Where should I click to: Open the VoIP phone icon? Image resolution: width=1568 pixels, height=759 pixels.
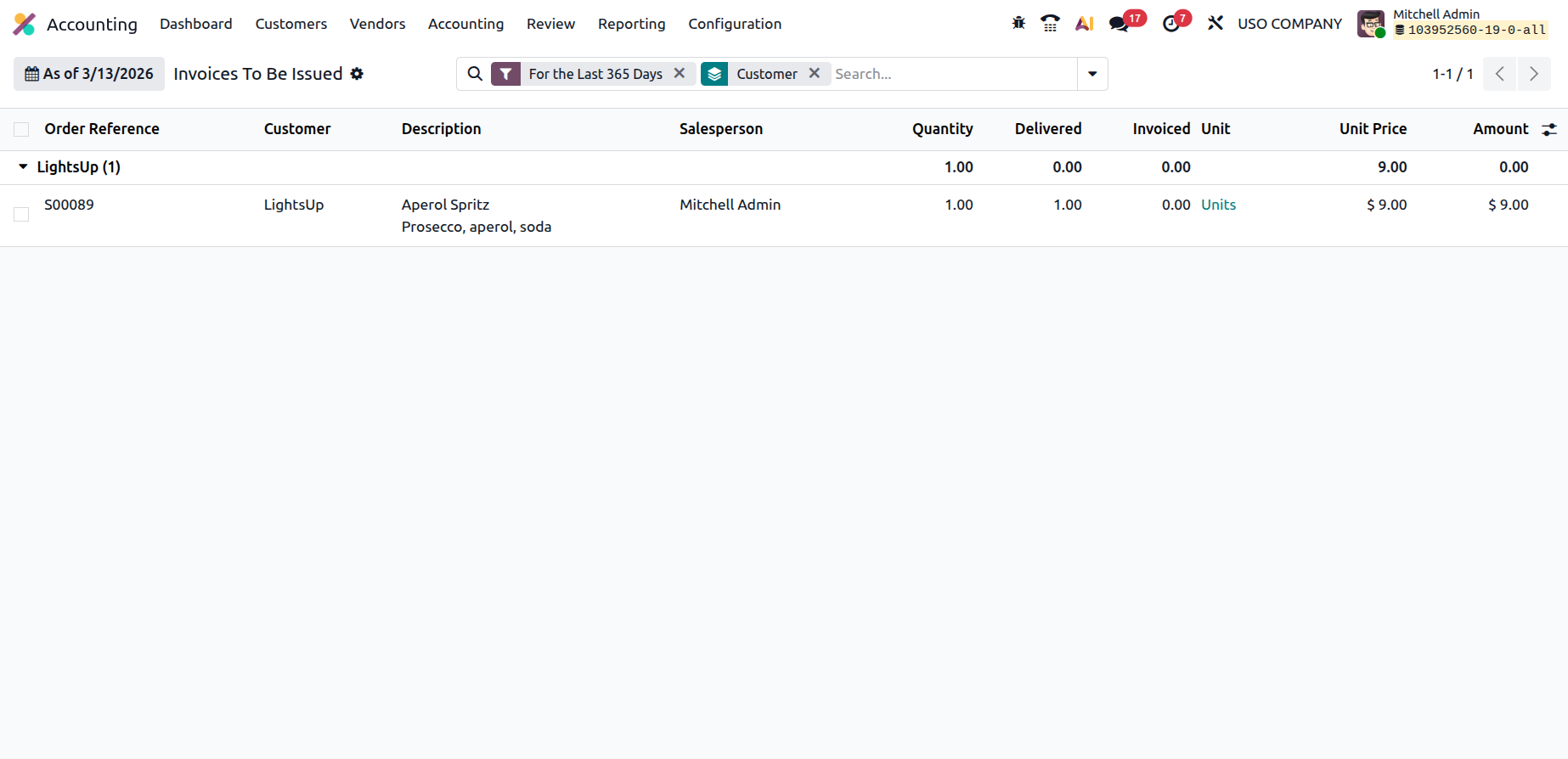pyautogui.click(x=1050, y=23)
